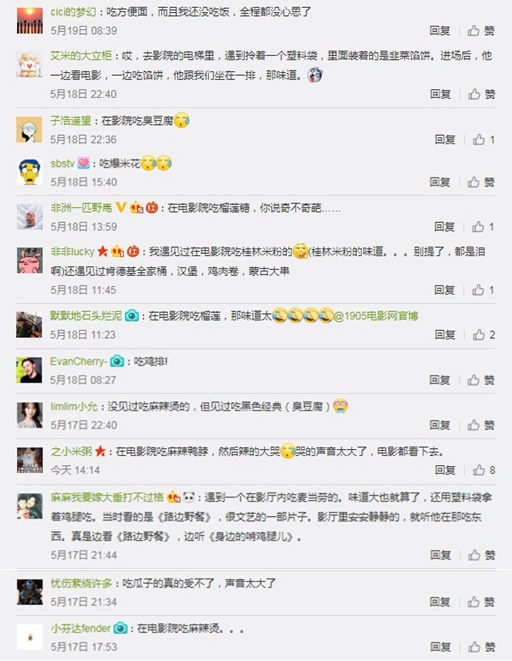Image resolution: width=512 pixels, height=661 pixels.
Task: Like the comment by cici的梦幻
Action: point(480,30)
